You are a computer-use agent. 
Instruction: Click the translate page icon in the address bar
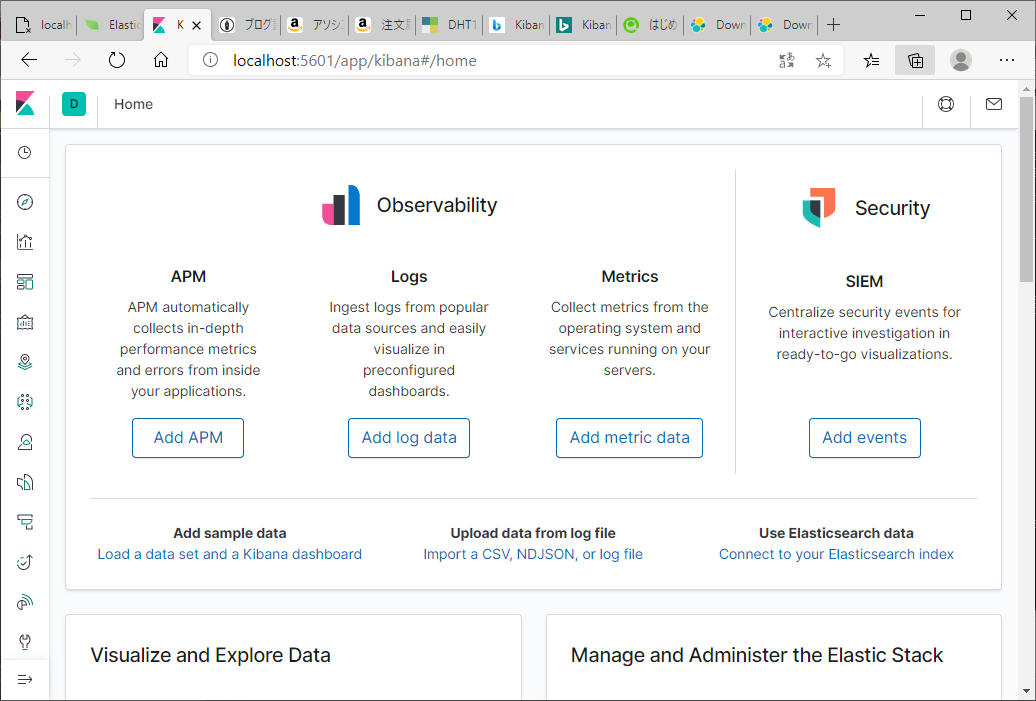tap(786, 61)
